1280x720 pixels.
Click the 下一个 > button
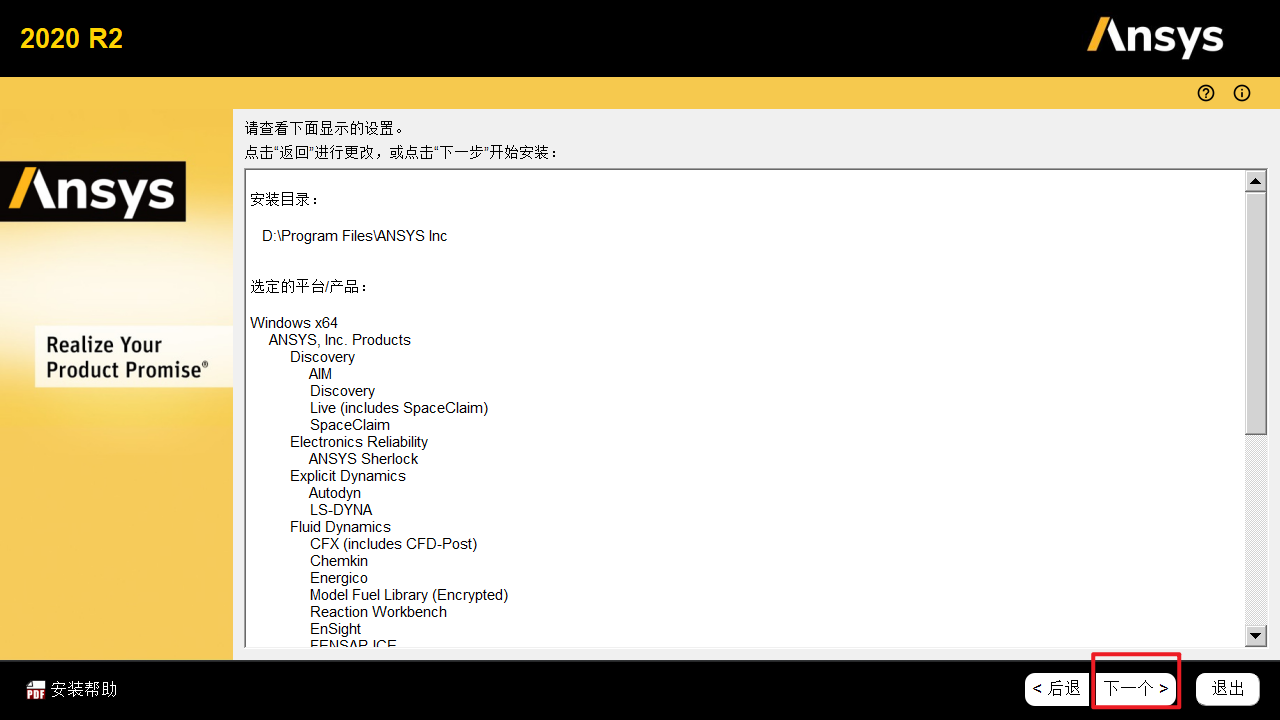1136,689
